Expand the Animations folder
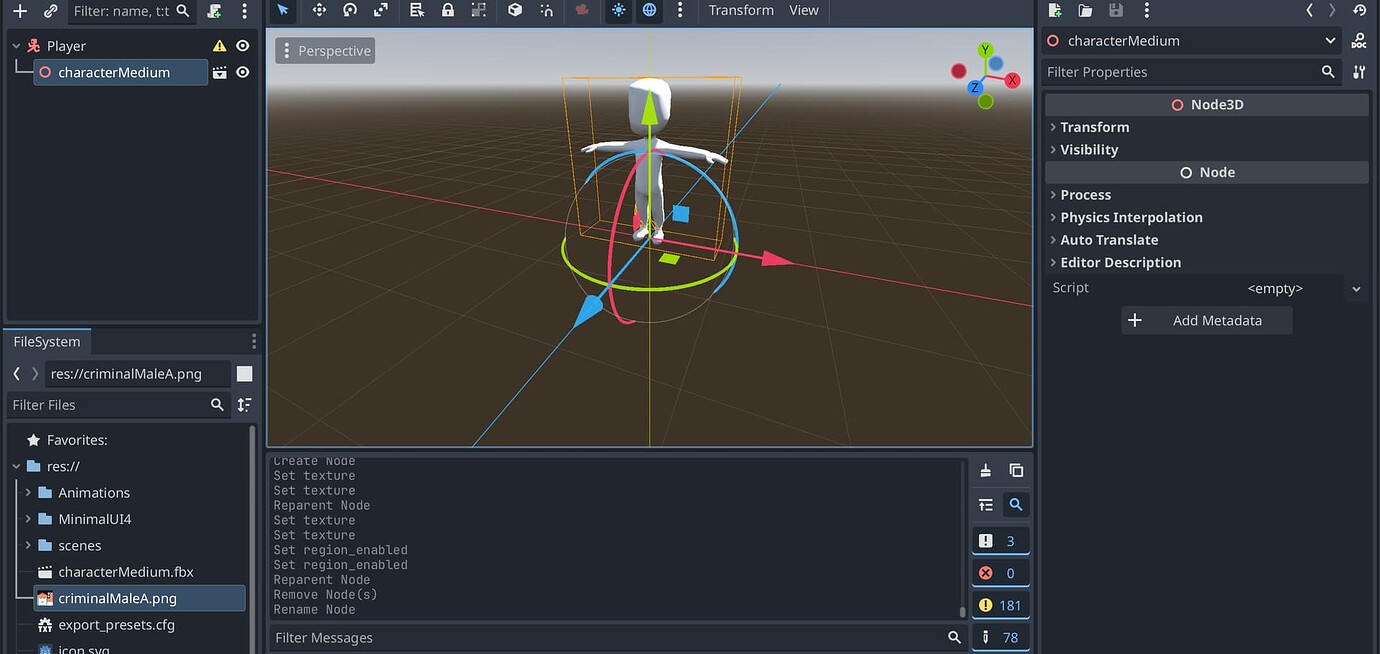Screen dimensions: 1380x654 [28, 493]
